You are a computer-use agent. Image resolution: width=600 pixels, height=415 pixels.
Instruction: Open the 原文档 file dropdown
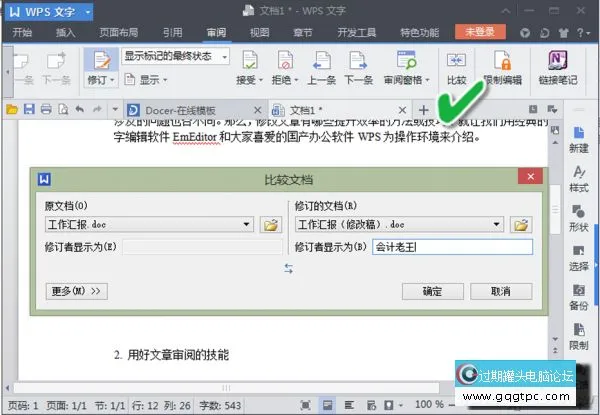(247, 225)
